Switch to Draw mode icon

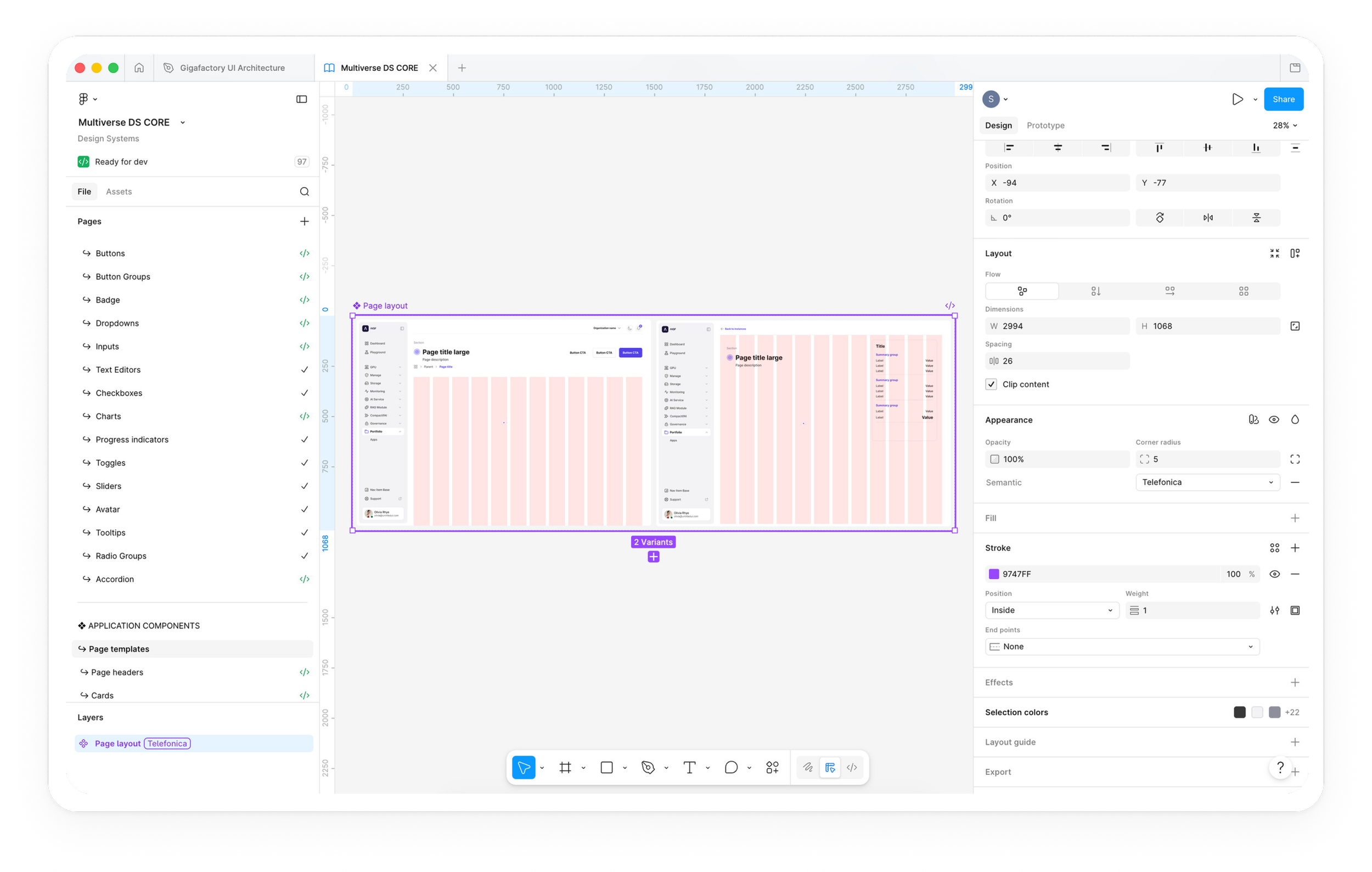click(x=808, y=767)
